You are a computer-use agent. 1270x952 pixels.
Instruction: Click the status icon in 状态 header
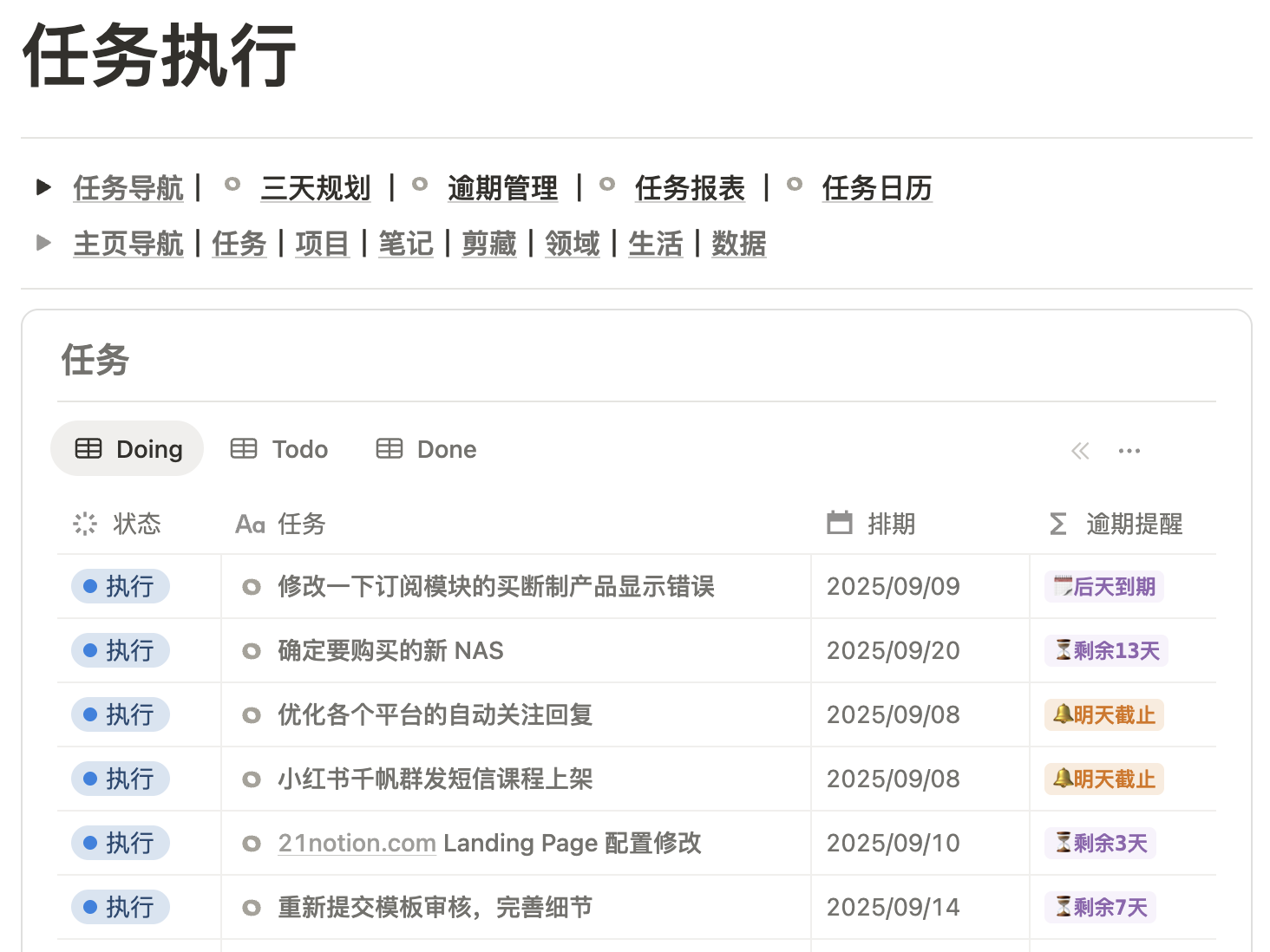point(85,524)
